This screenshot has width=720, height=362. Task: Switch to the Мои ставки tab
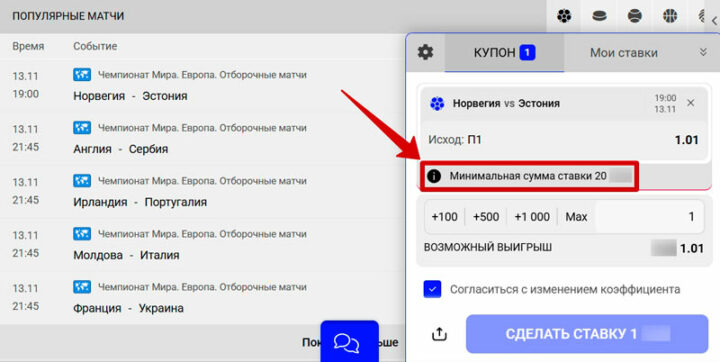click(x=624, y=53)
